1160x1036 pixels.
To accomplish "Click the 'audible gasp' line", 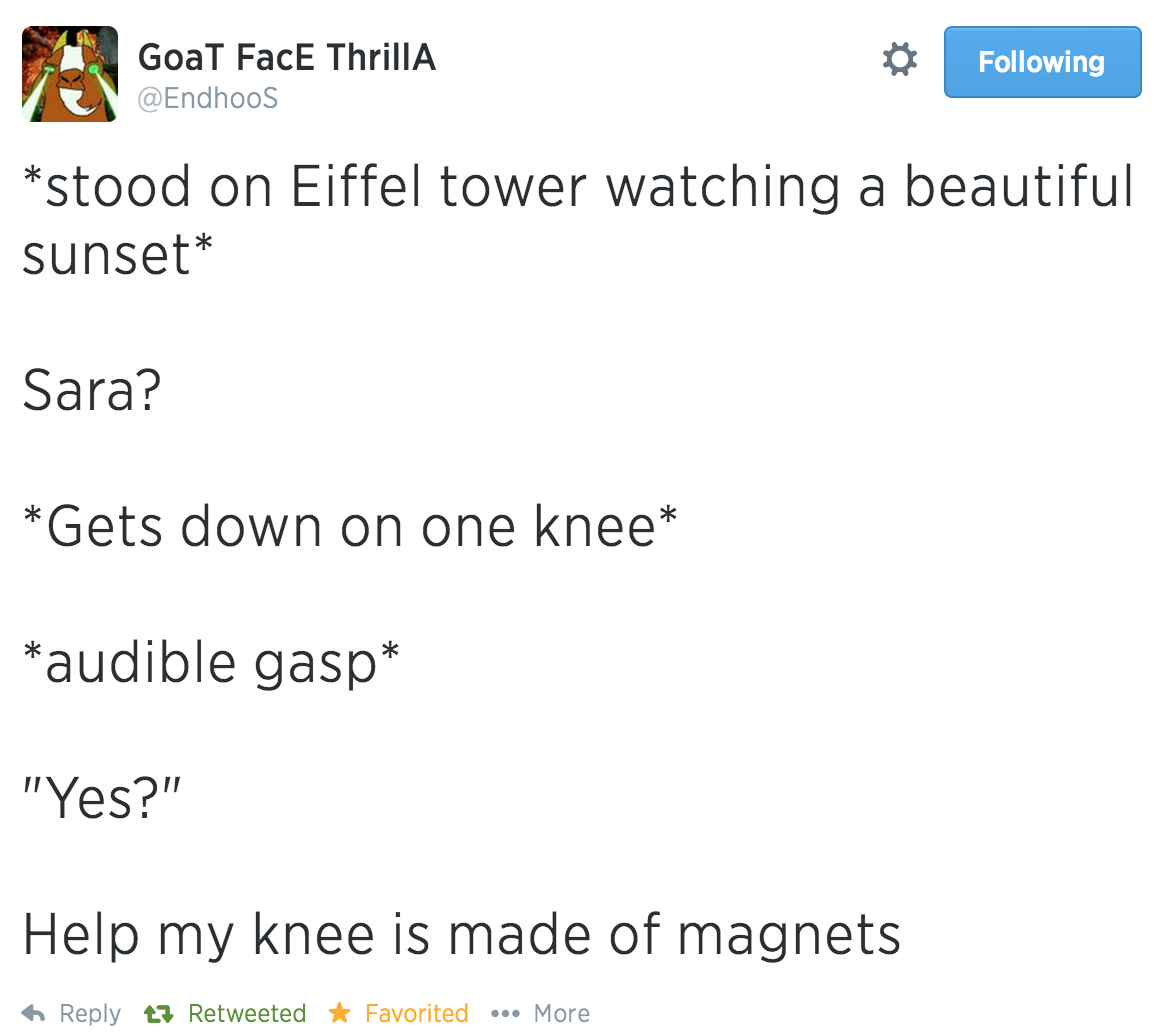I will [212, 663].
